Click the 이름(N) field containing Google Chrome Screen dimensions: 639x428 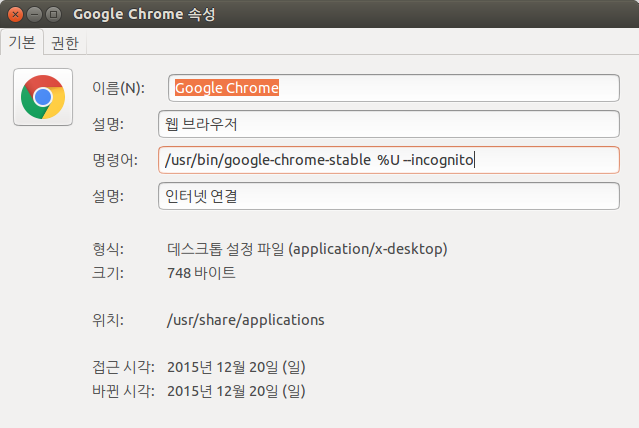(x=394, y=88)
